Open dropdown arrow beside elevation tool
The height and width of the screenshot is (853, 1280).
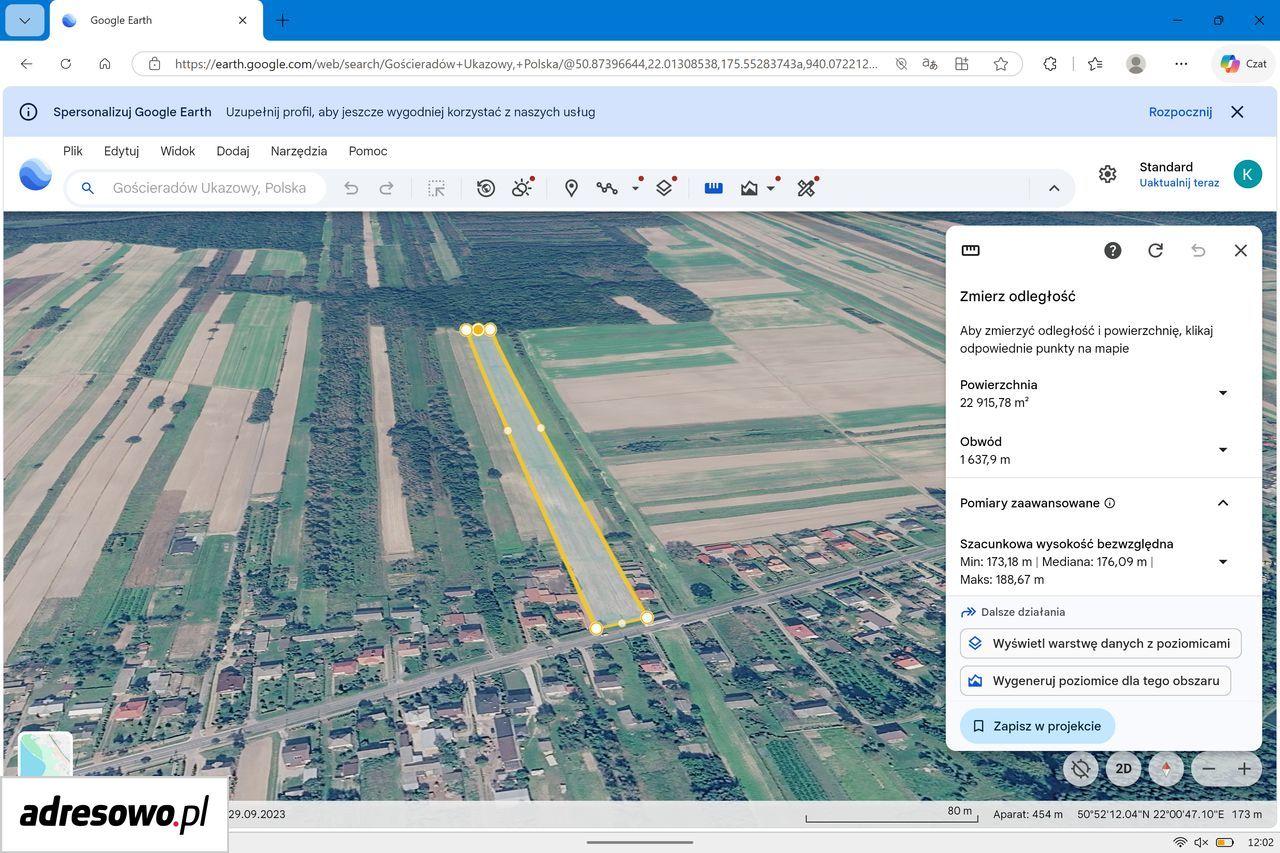point(771,188)
